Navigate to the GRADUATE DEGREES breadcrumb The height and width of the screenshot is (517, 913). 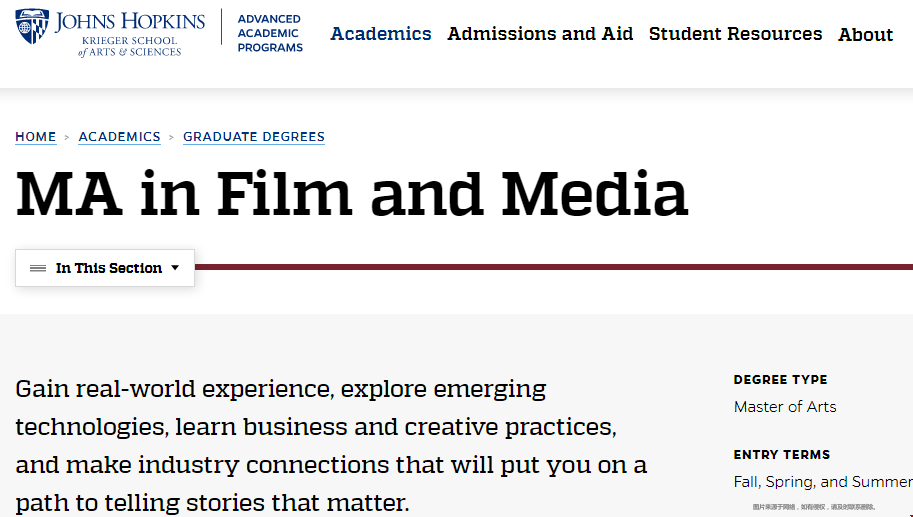point(254,137)
